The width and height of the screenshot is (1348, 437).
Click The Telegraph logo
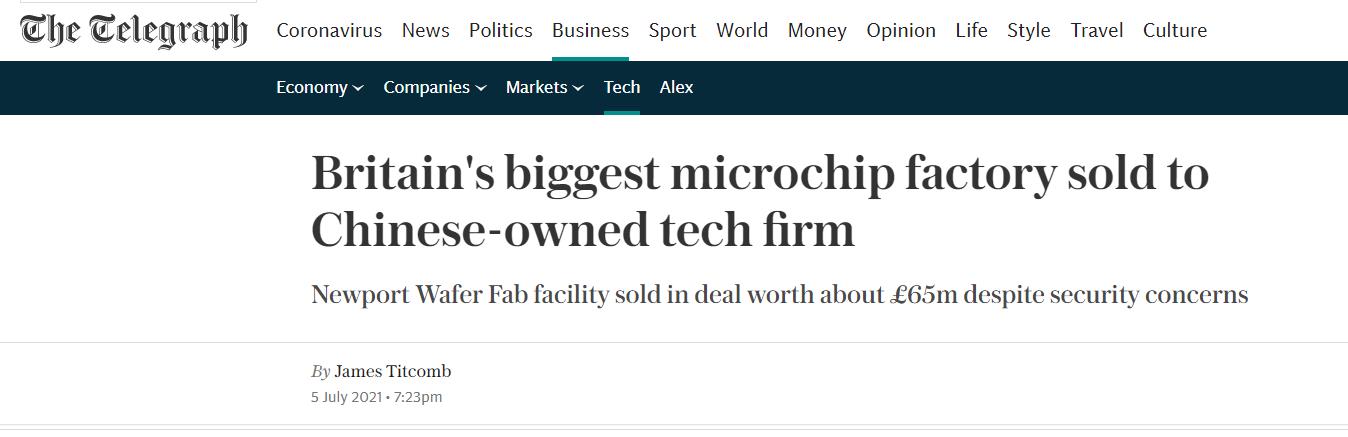tap(133, 30)
